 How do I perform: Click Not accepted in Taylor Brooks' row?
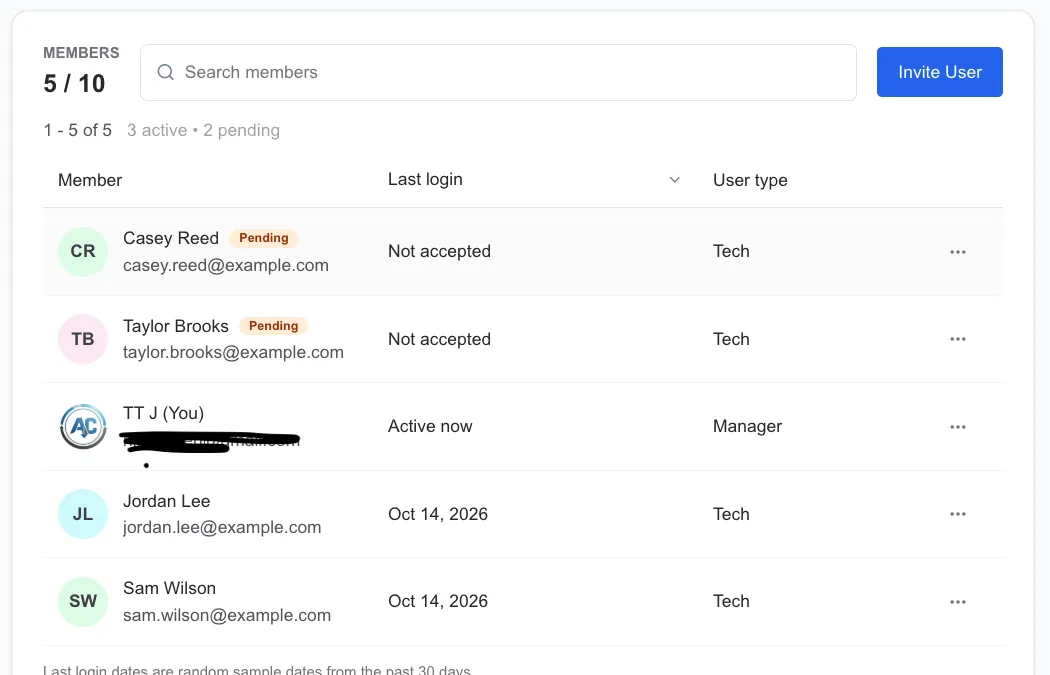click(x=439, y=339)
